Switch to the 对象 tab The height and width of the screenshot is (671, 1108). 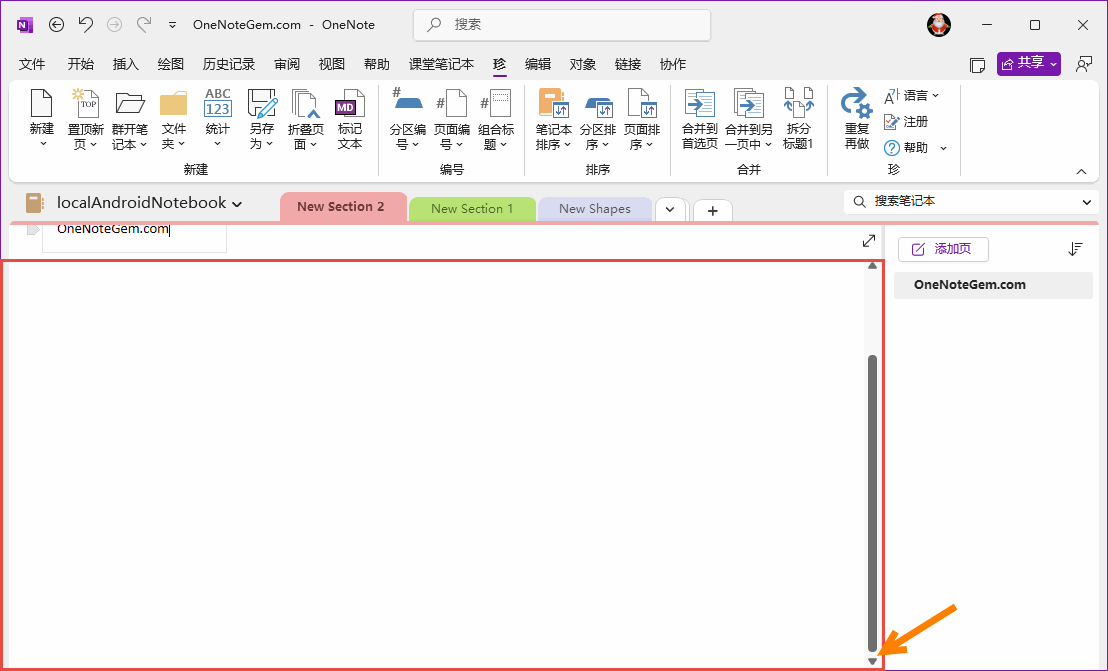click(583, 64)
